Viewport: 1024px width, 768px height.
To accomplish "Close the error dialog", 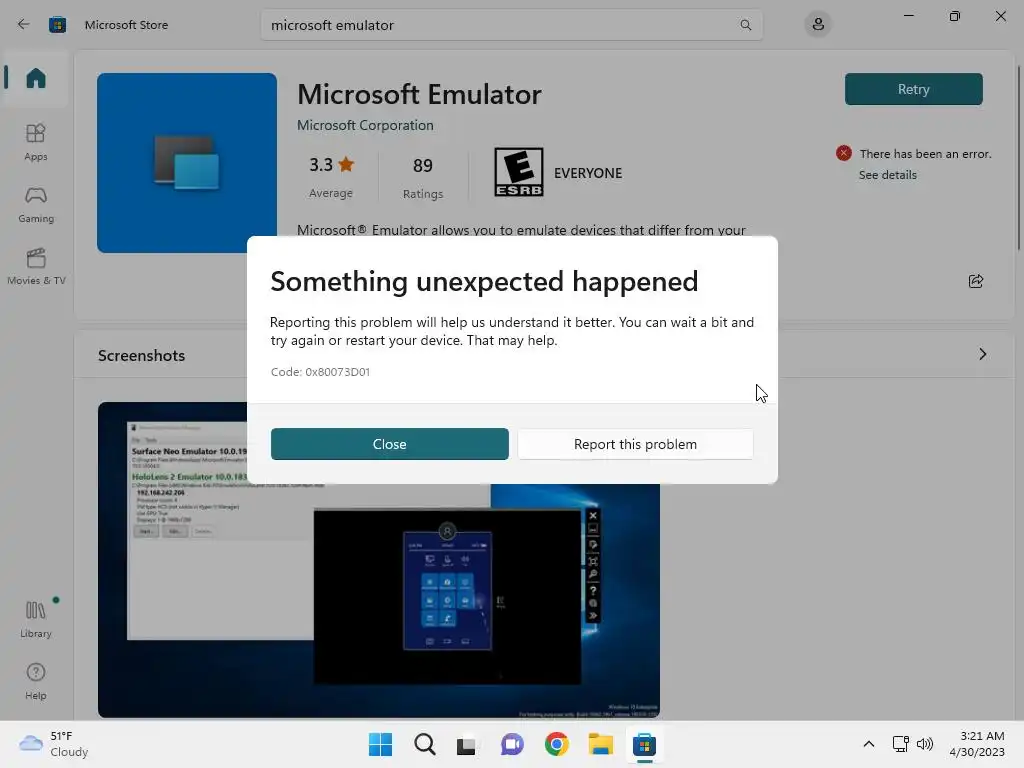I will click(x=389, y=444).
